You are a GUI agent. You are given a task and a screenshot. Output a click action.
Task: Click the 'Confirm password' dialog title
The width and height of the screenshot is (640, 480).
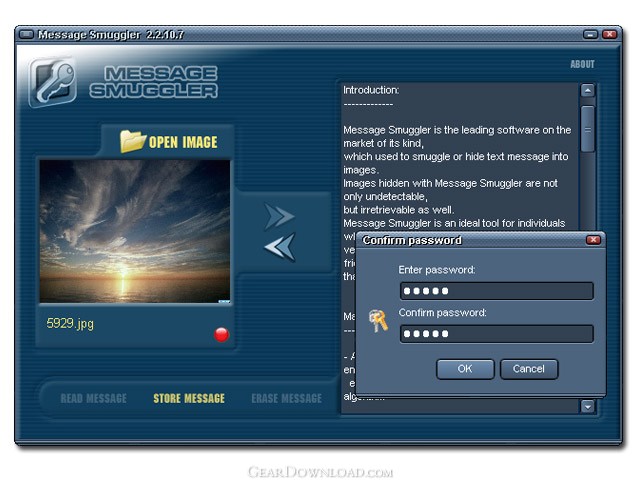click(412, 240)
